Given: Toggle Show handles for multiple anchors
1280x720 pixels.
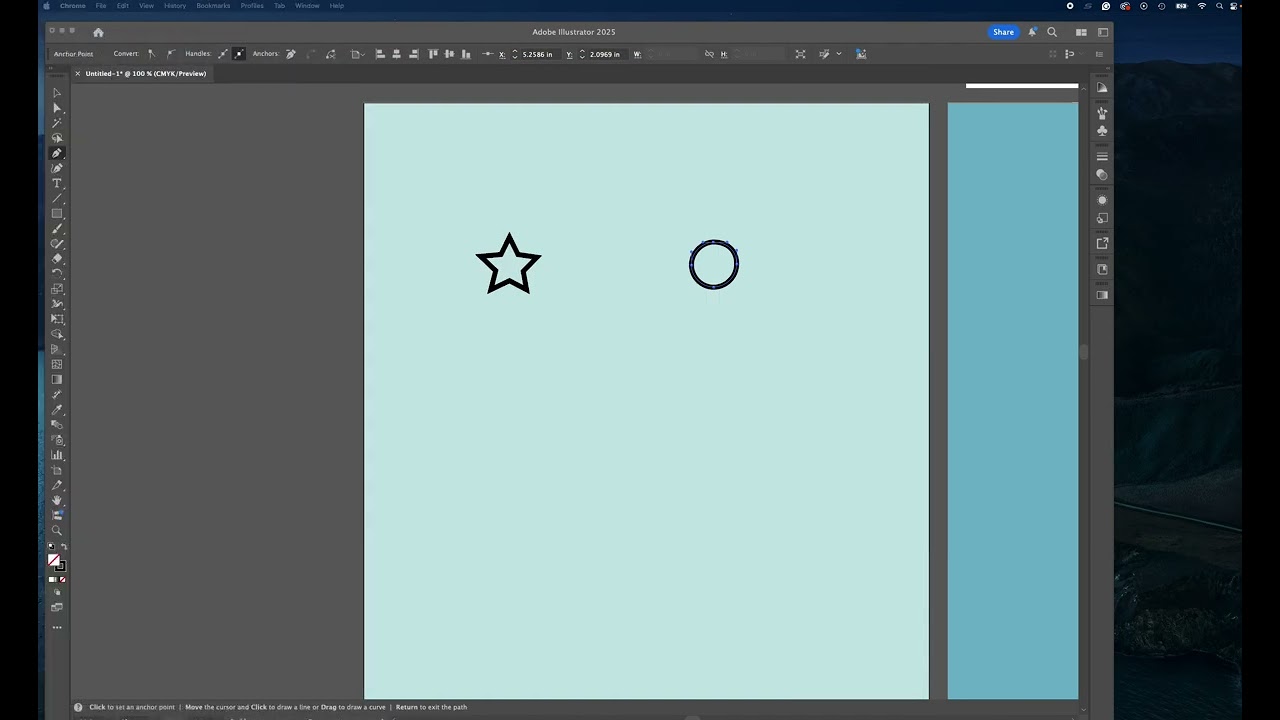Looking at the screenshot, I should (222, 54).
